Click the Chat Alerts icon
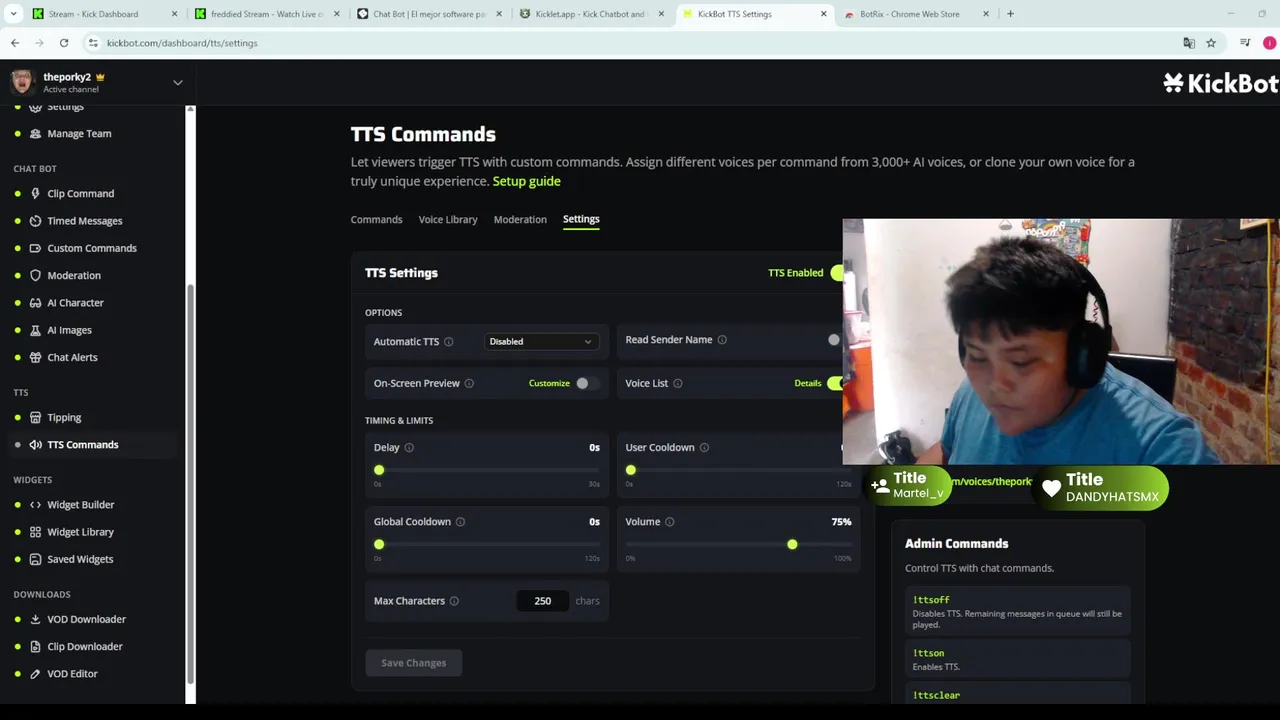 pos(36,357)
